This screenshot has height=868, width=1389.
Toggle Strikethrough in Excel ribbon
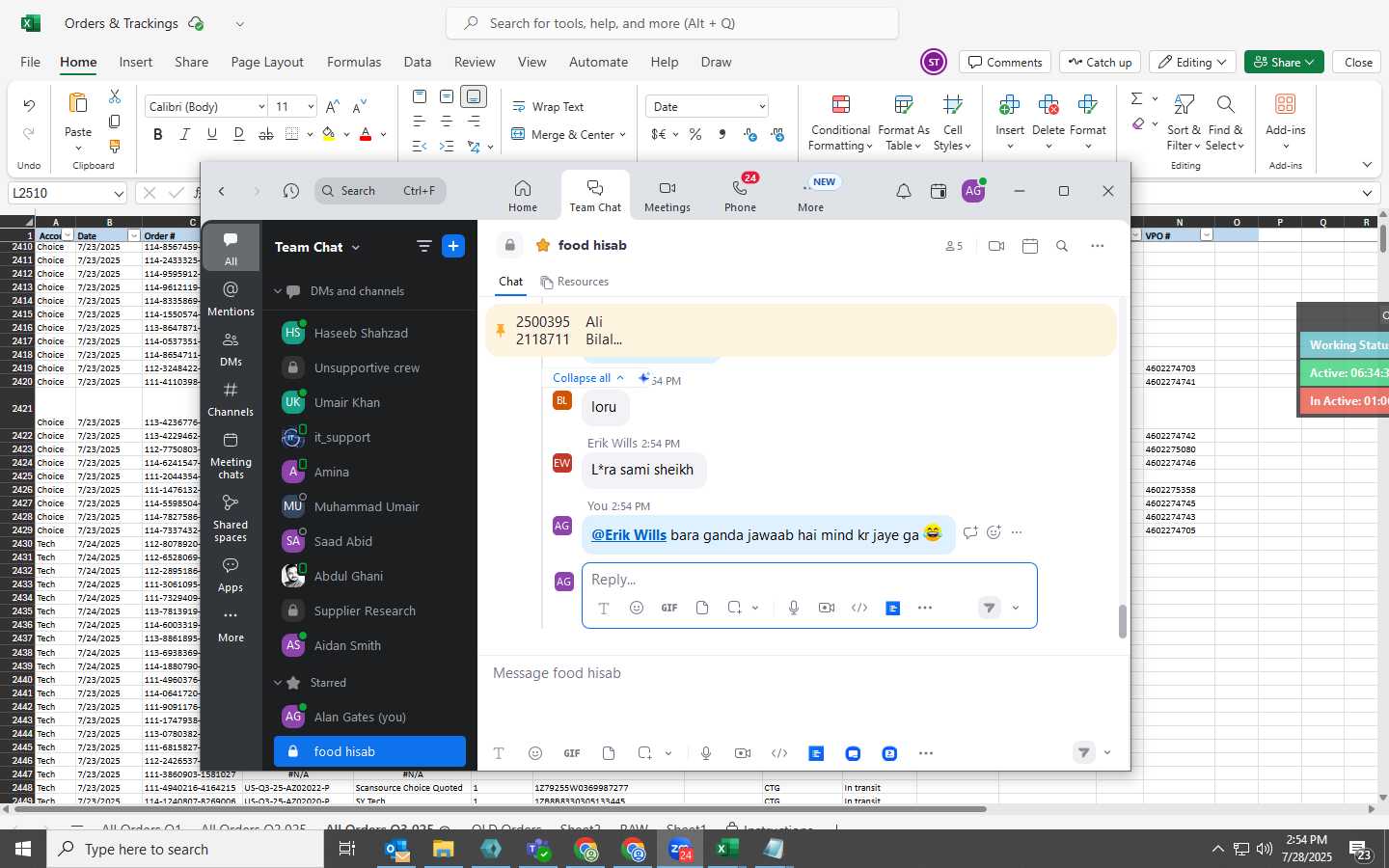pyautogui.click(x=265, y=134)
